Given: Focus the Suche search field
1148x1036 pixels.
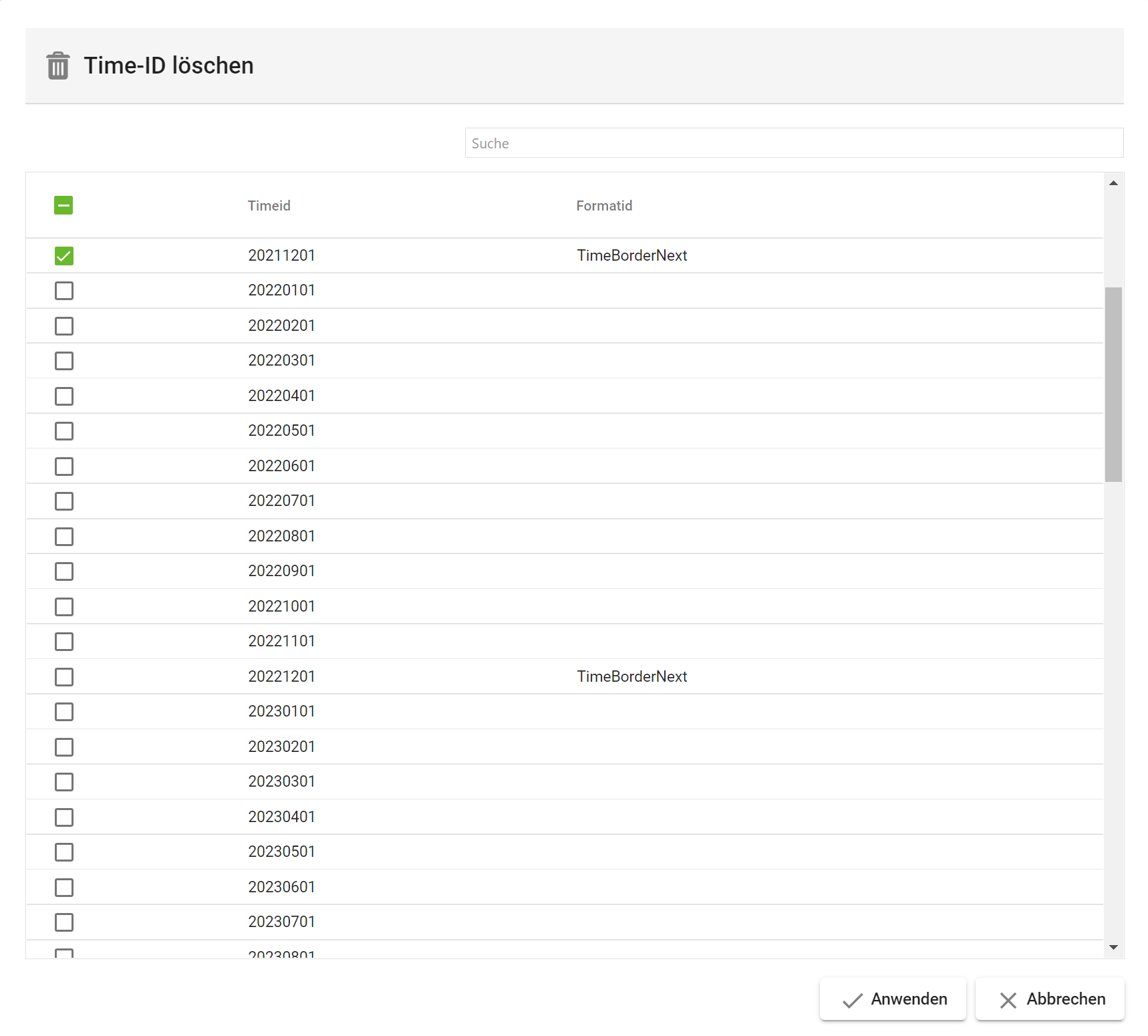Looking at the screenshot, I should (x=793, y=143).
